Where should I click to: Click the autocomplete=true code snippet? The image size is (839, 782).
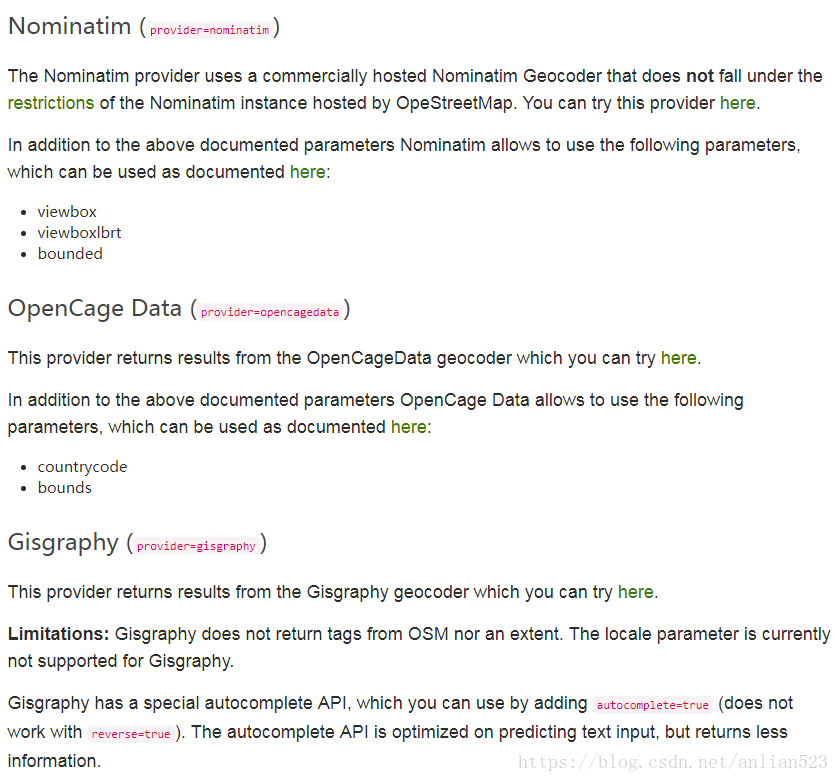click(x=652, y=705)
